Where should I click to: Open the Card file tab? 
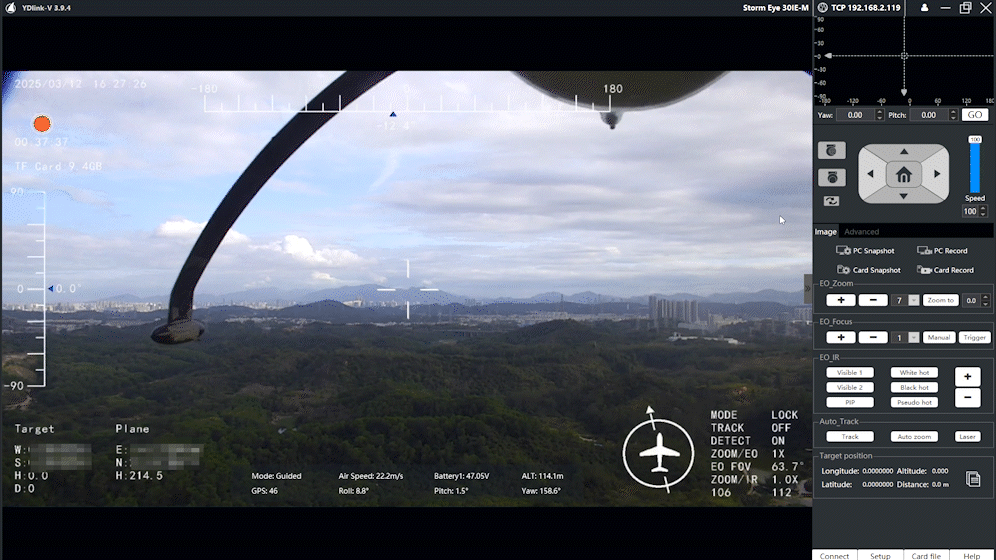tap(926, 555)
